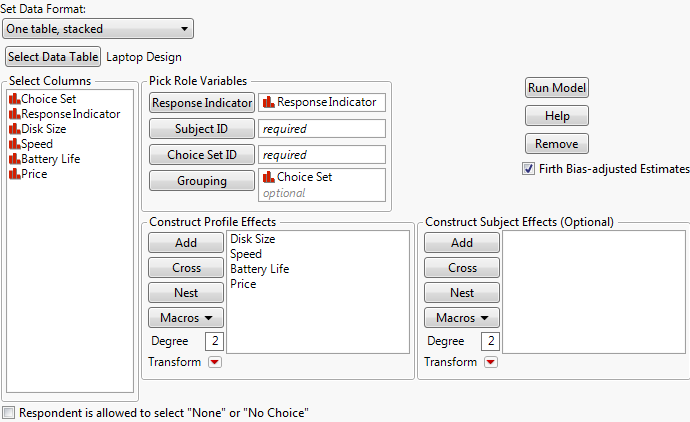Click icon in Response Indicator role box
The image size is (690, 422).
coord(268,102)
